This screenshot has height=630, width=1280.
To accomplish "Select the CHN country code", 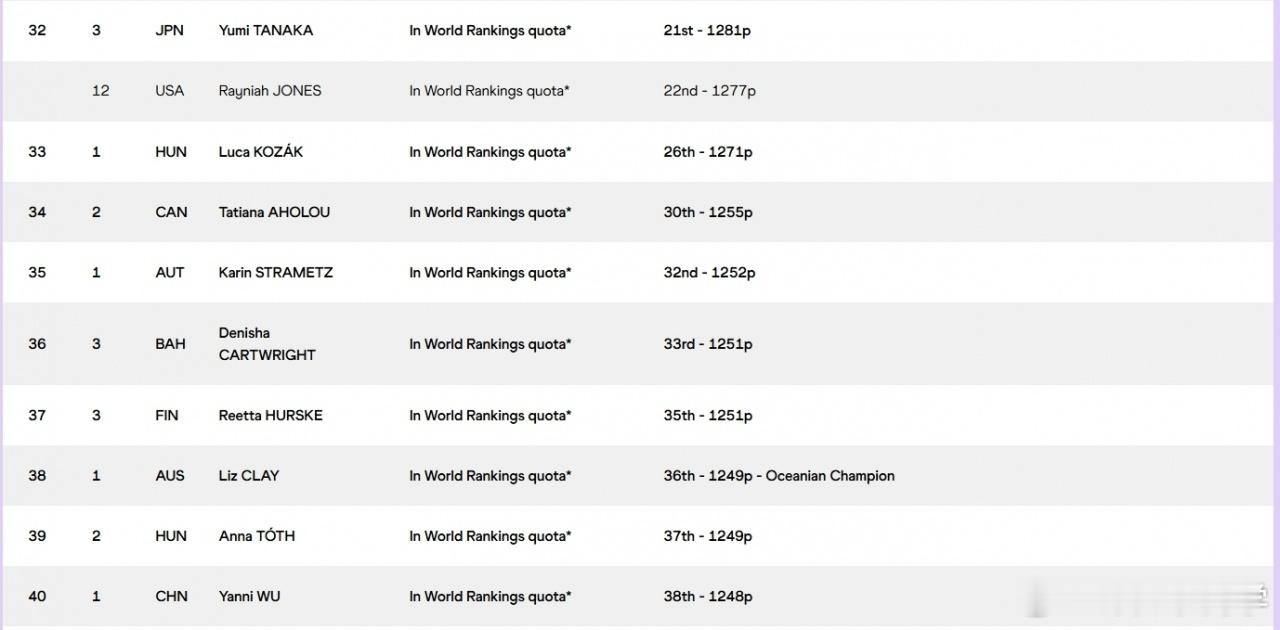I will (x=171, y=596).
